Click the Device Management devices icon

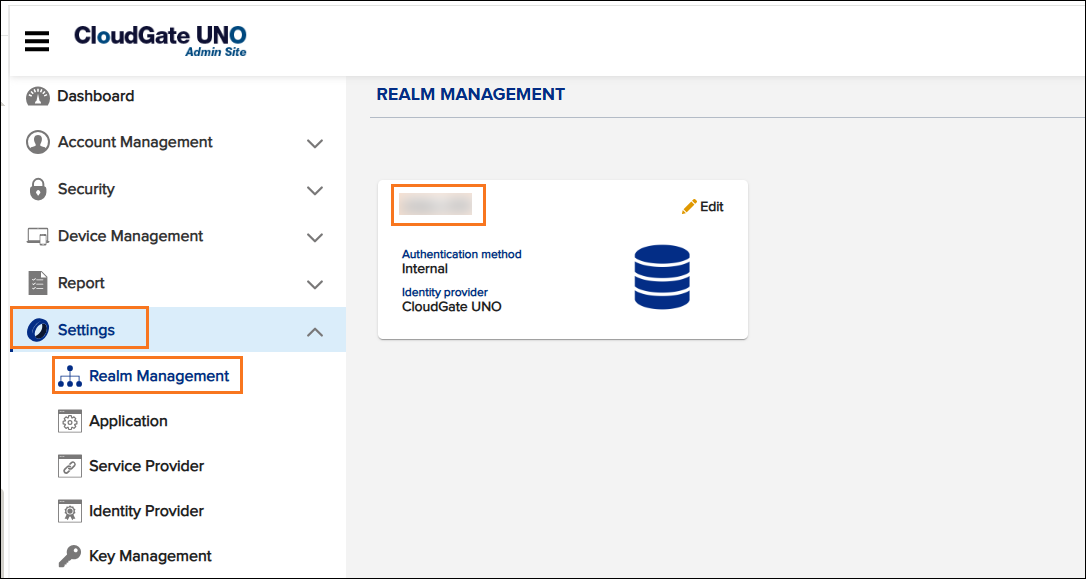[37, 237]
